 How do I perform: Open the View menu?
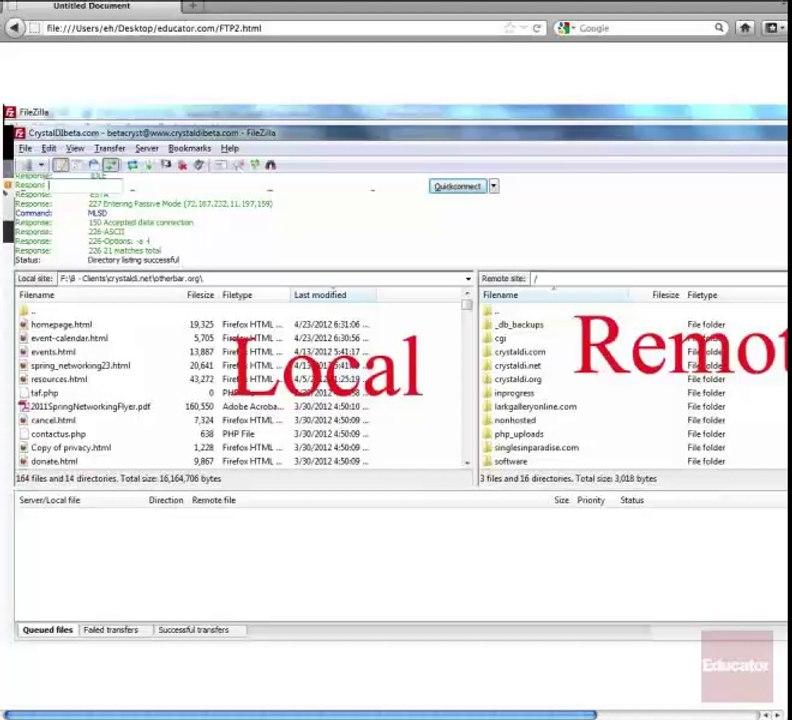tap(75, 149)
